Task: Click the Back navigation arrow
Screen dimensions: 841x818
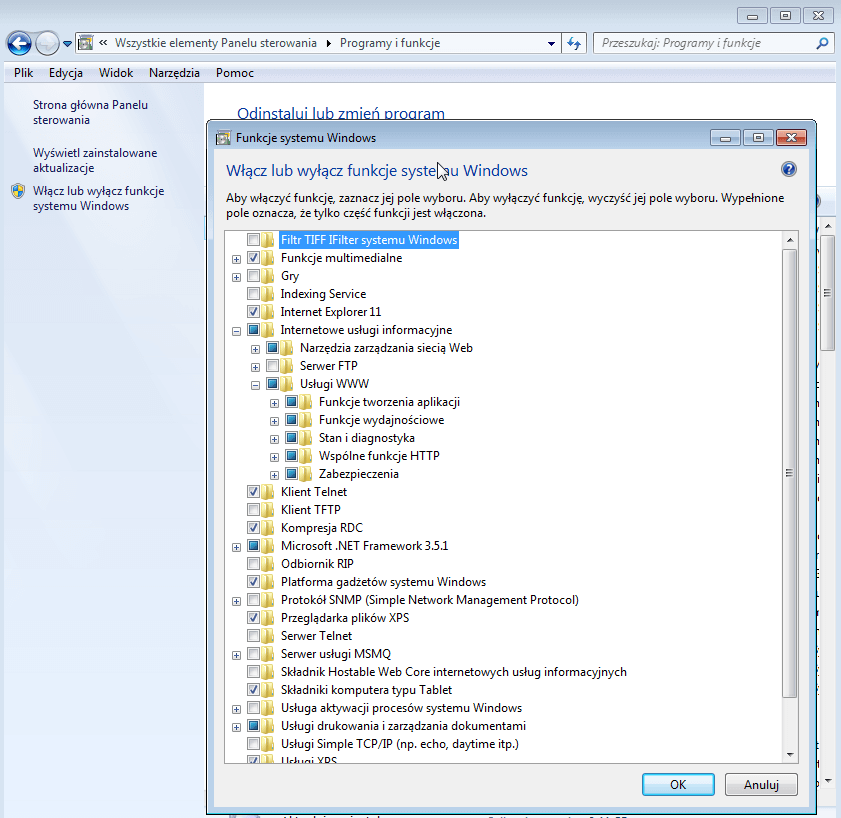Action: pos(19,43)
